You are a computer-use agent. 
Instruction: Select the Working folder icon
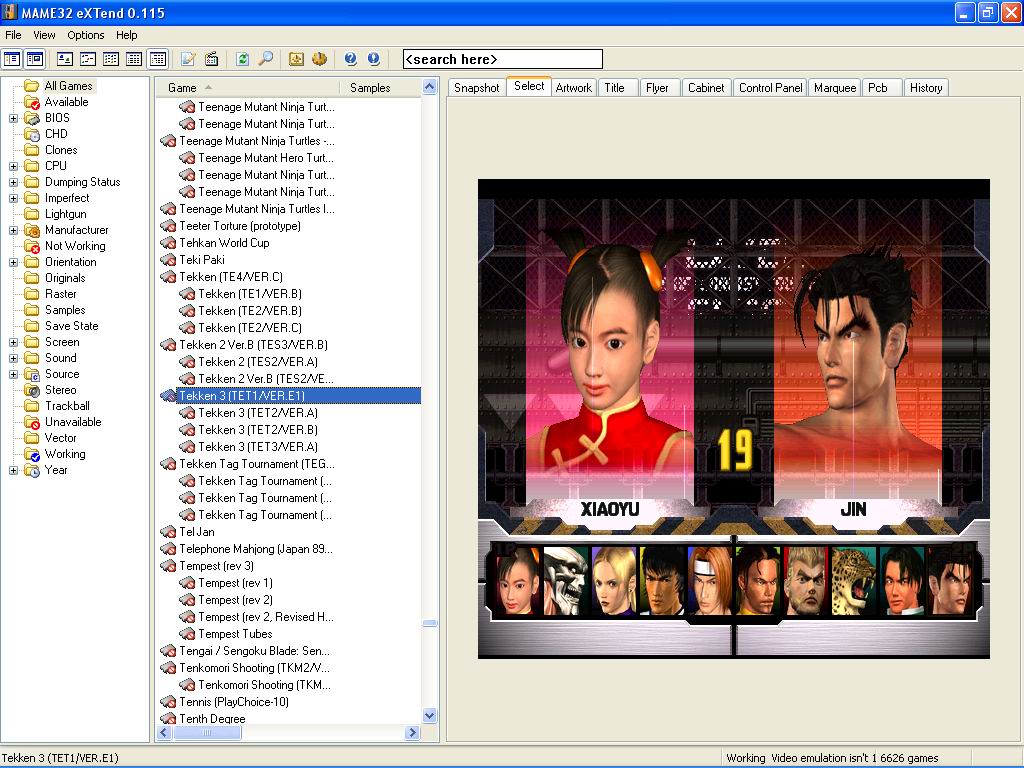coord(32,454)
